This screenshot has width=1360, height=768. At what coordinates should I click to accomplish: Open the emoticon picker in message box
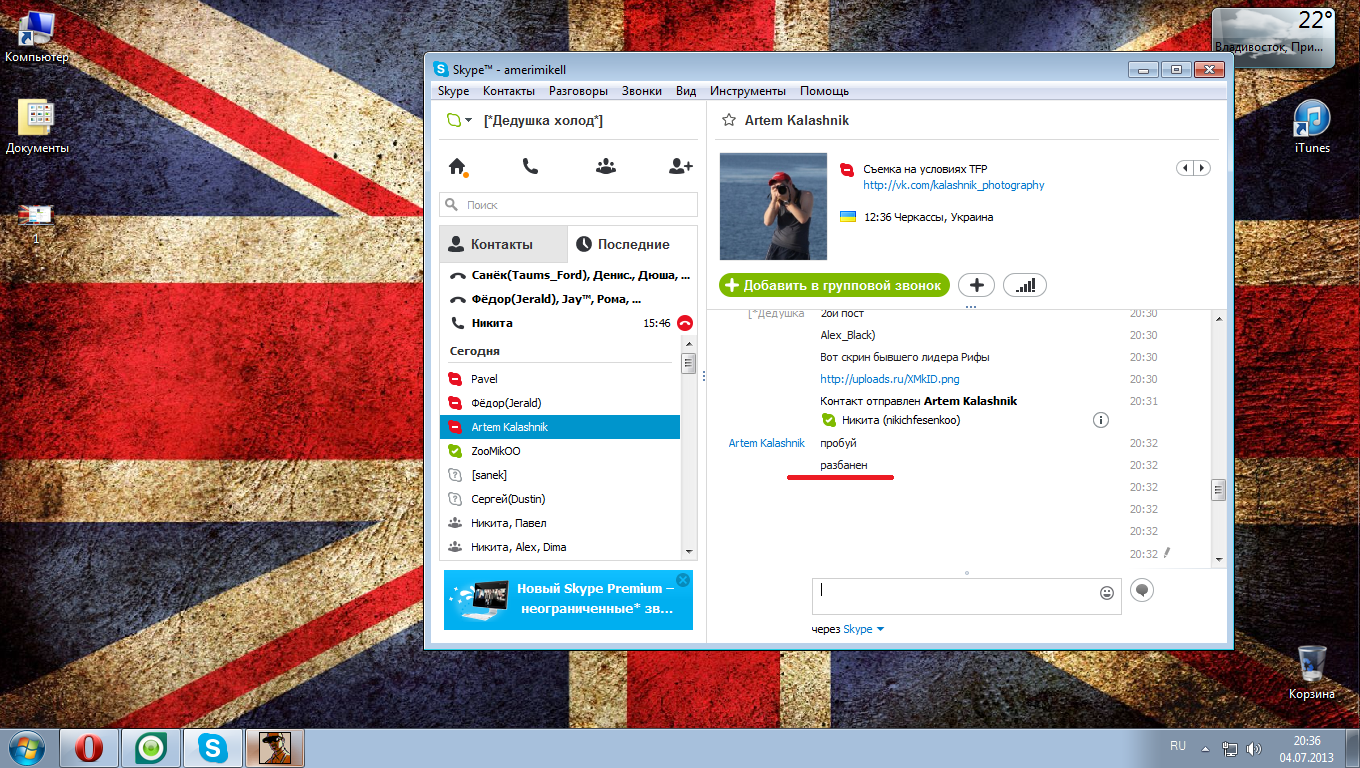(x=1107, y=592)
